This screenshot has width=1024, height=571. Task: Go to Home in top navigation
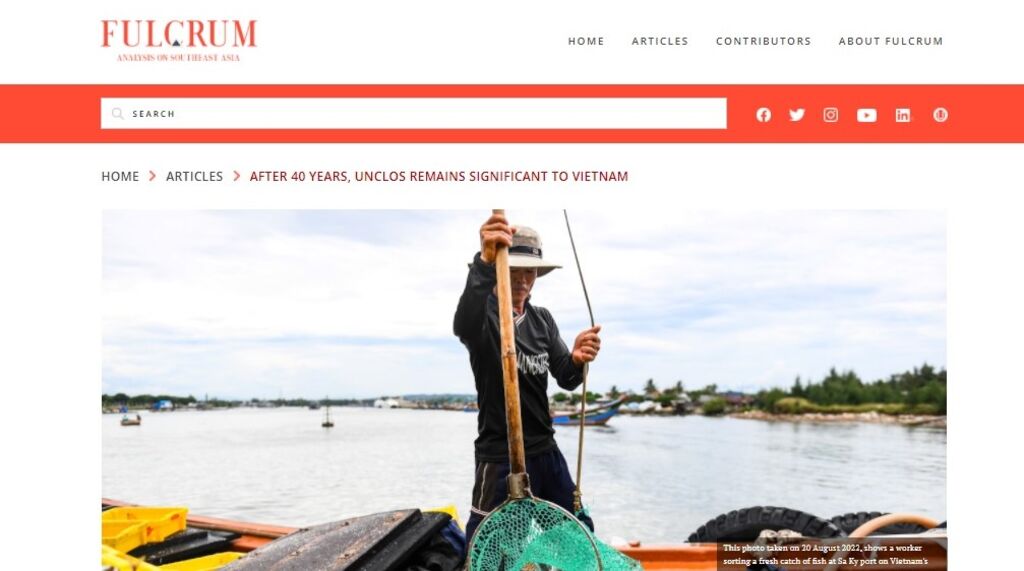click(586, 41)
